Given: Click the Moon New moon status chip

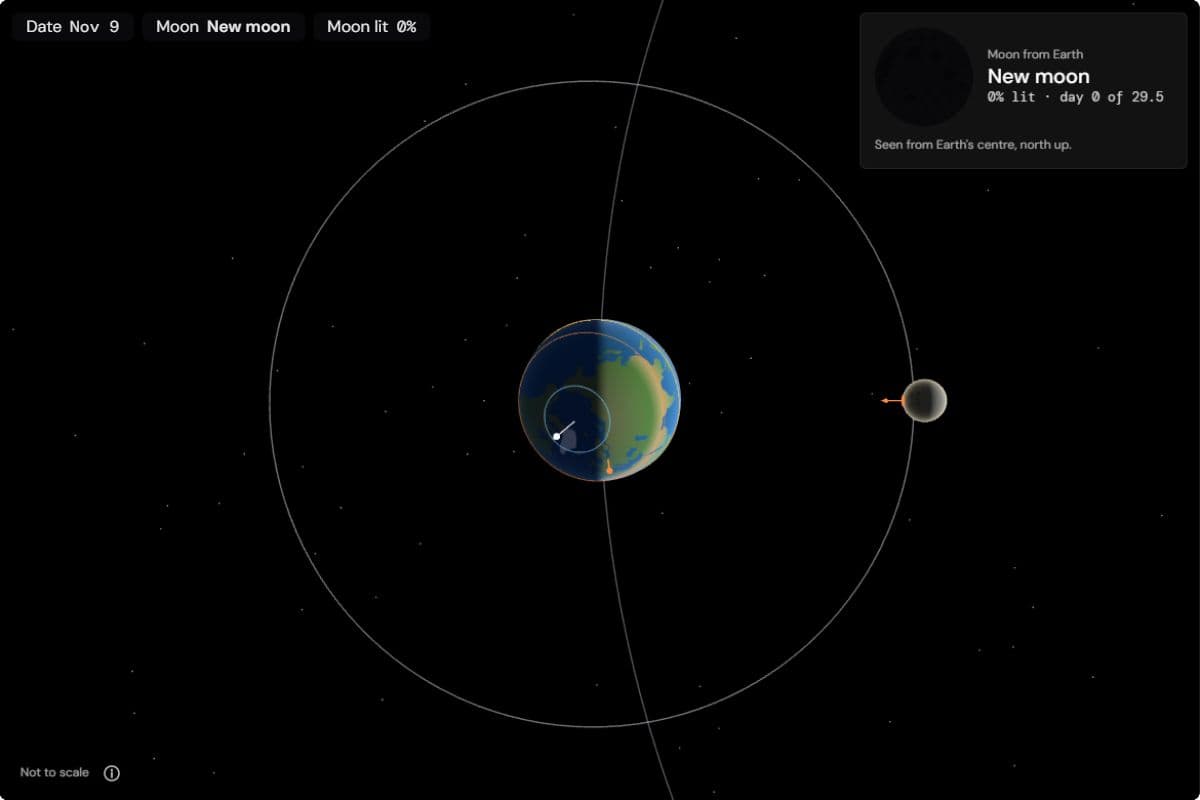Looking at the screenshot, I should [x=223, y=27].
